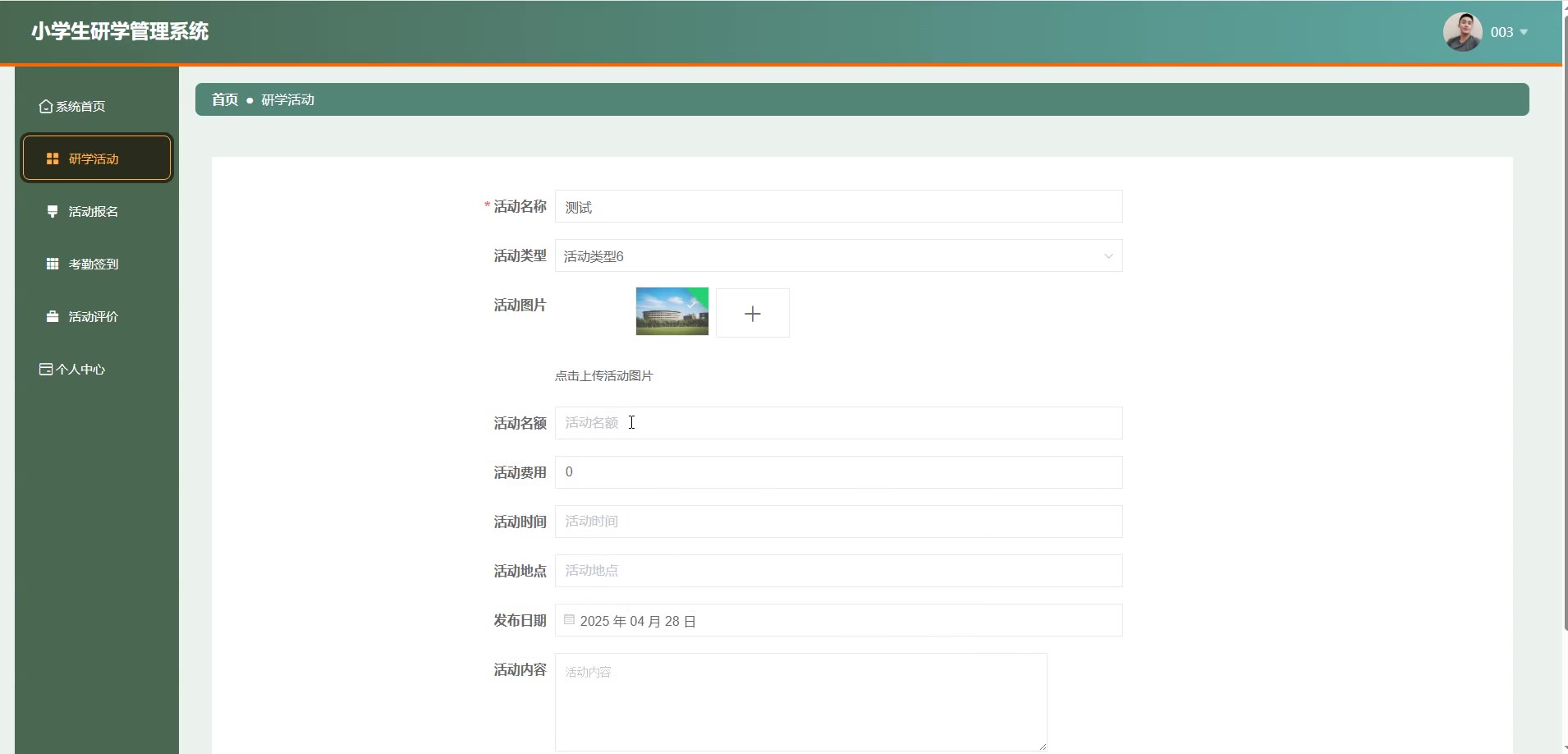Click inside the 活动内容 text area
This screenshot has height=754, width=1568.
801,702
